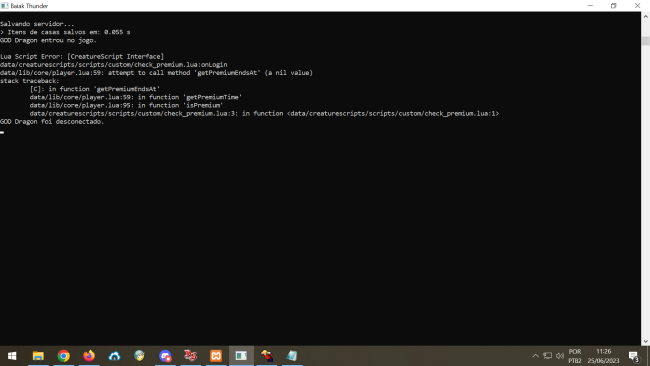650x366 pixels.
Task: Open File Explorer from taskbar
Action: pos(38,356)
